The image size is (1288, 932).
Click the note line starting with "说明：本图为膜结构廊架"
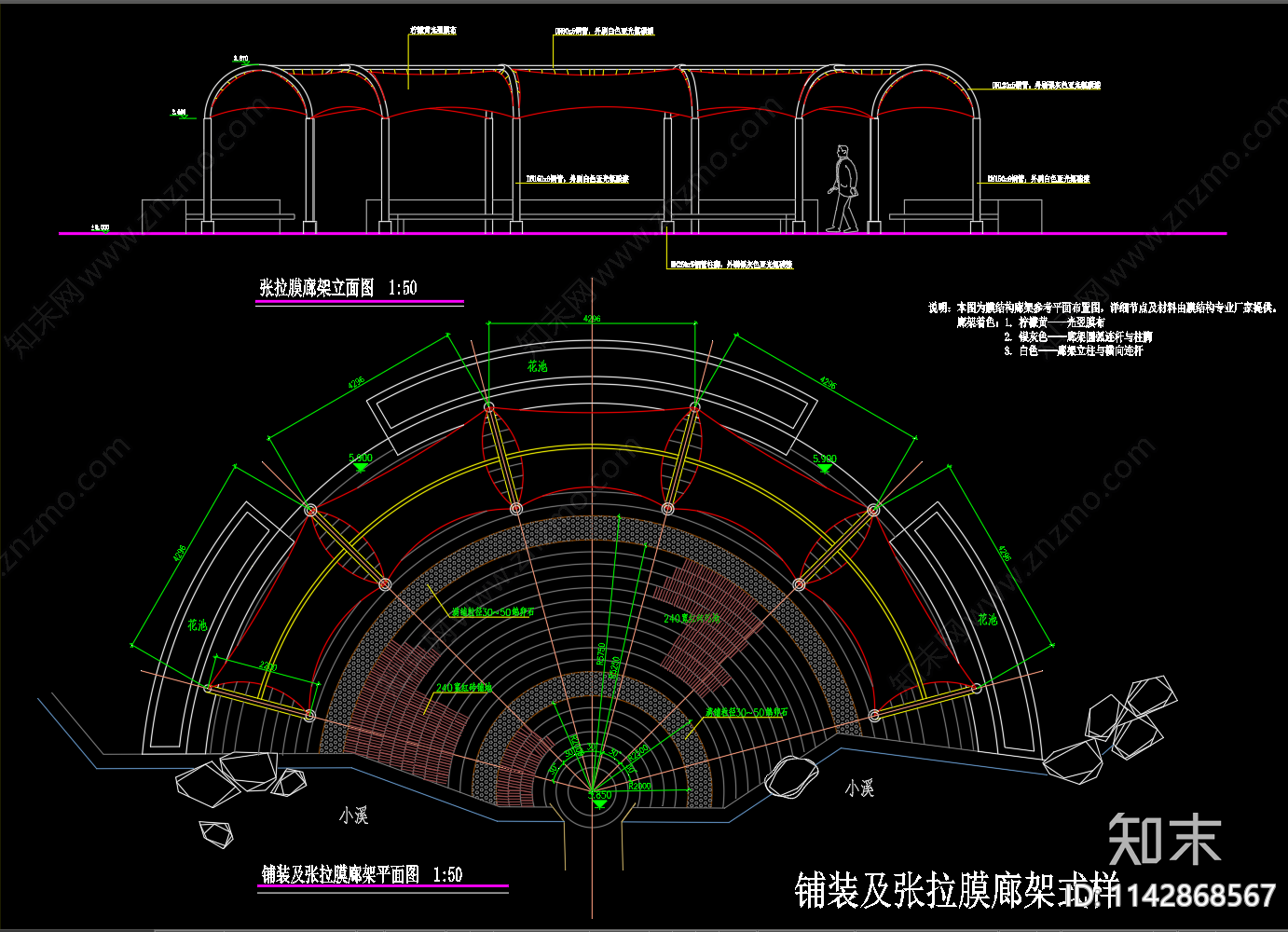click(x=1103, y=308)
